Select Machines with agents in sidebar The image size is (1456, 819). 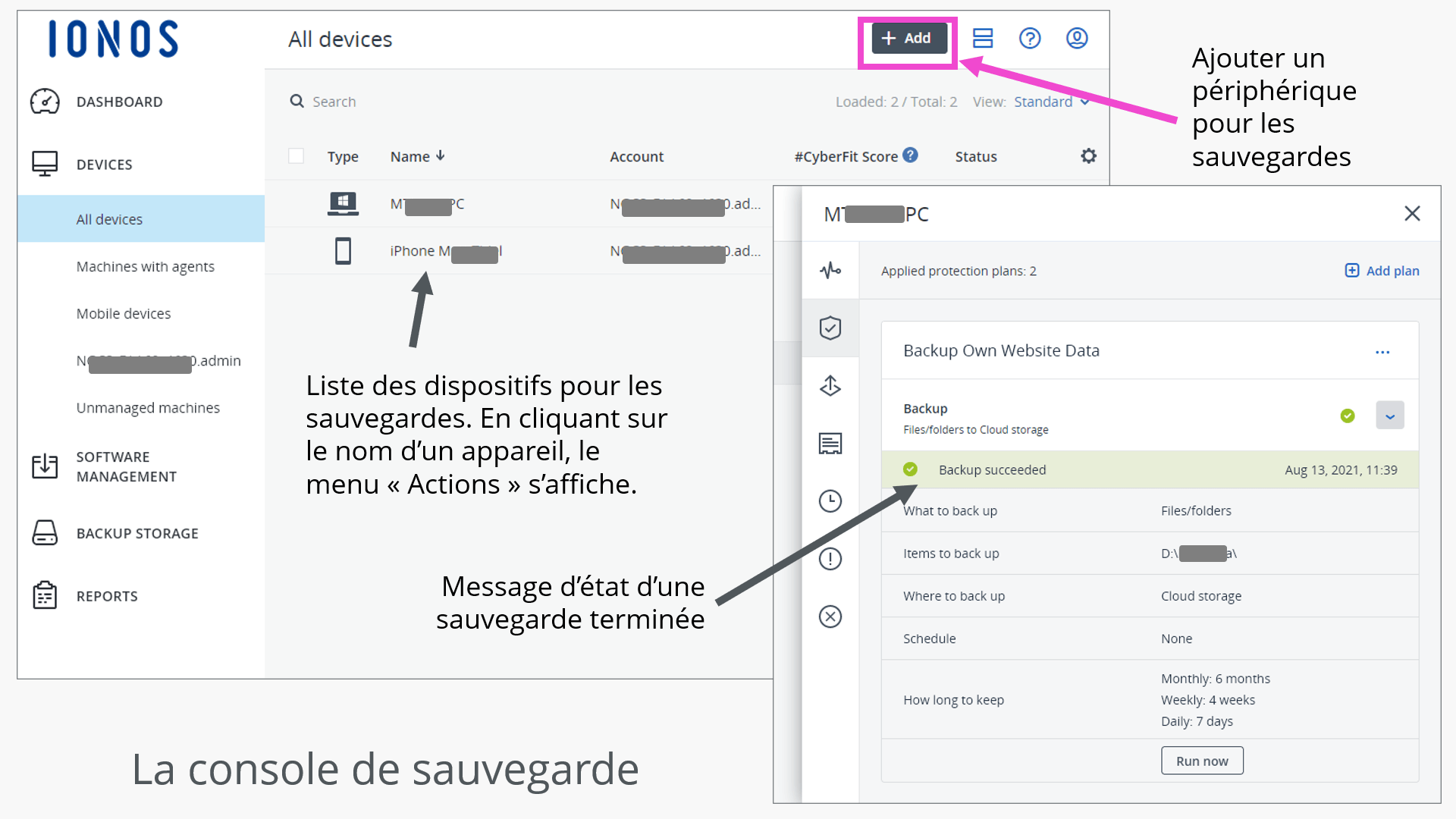145,266
